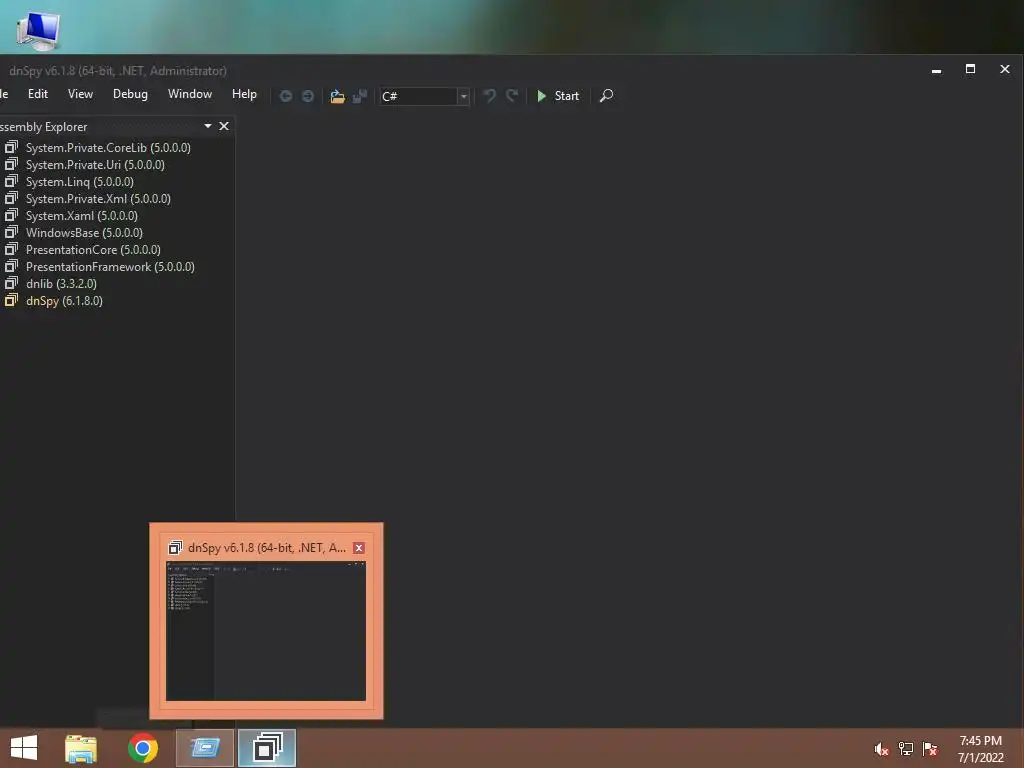Image resolution: width=1024 pixels, height=768 pixels.
Task: Open the Window menu
Action: (x=190, y=94)
